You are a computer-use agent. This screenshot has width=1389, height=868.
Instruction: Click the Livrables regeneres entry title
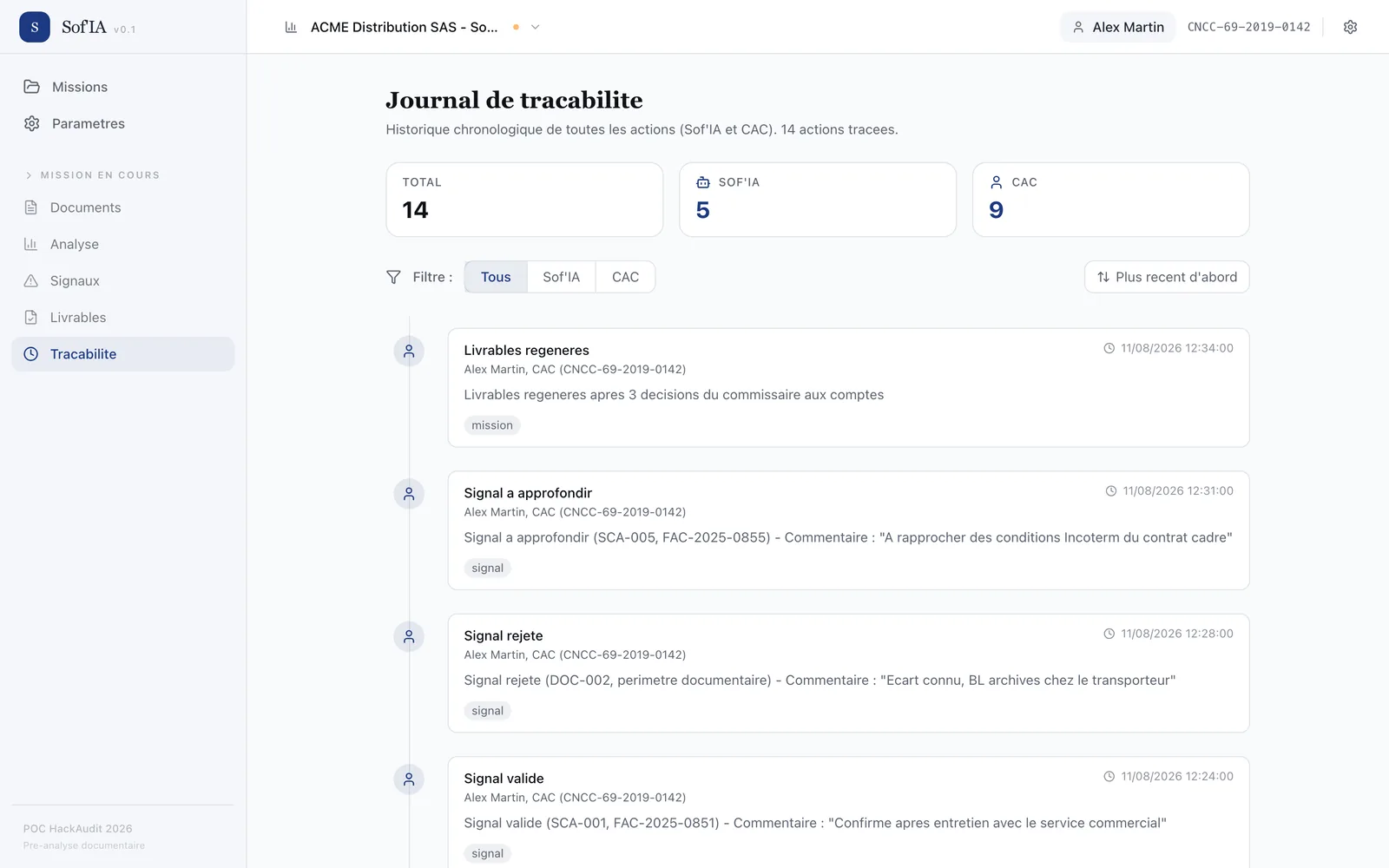pos(526,351)
